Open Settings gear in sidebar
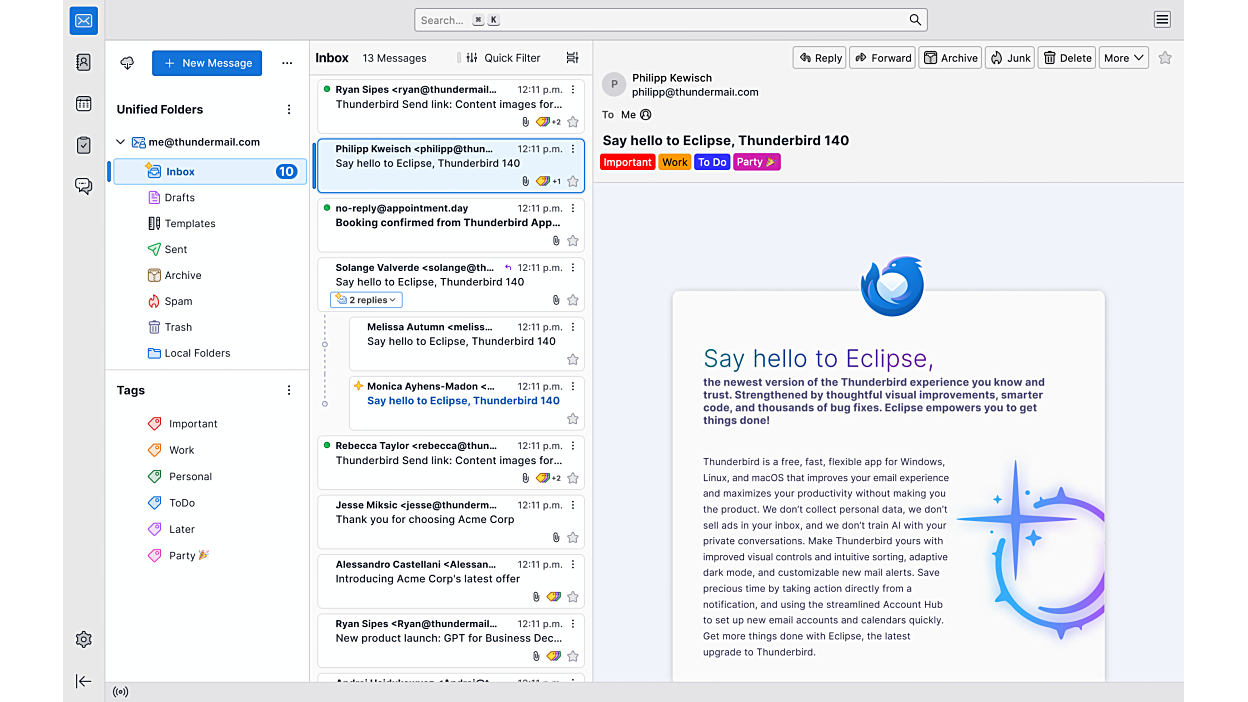 (x=84, y=639)
